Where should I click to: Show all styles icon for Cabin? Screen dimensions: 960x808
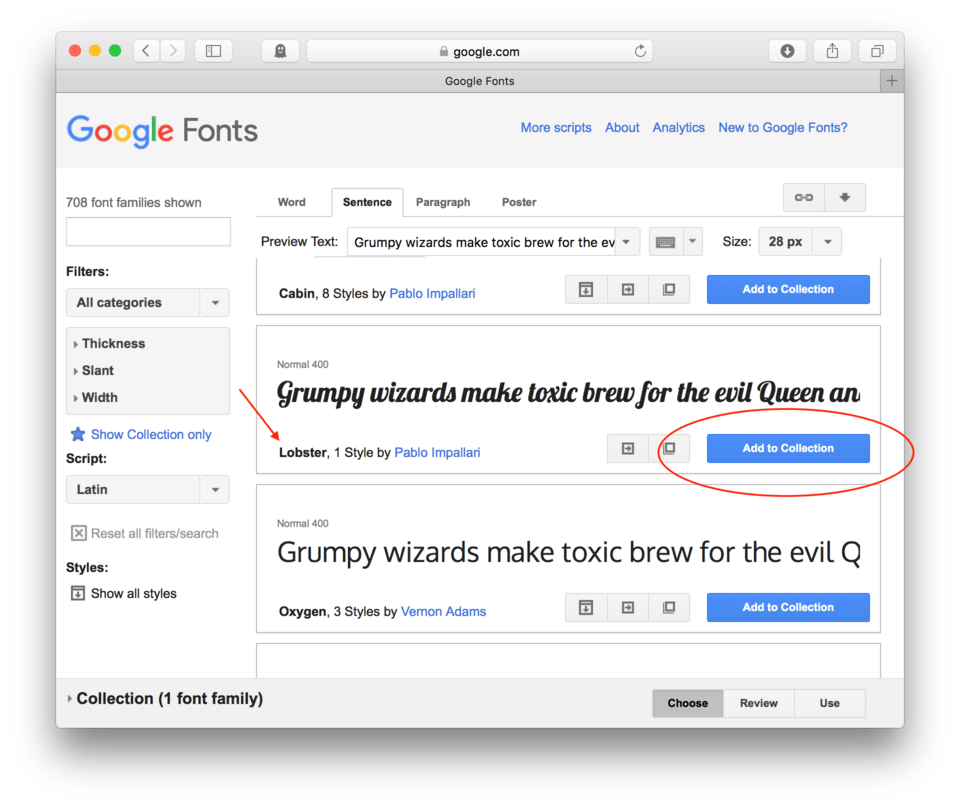point(586,290)
